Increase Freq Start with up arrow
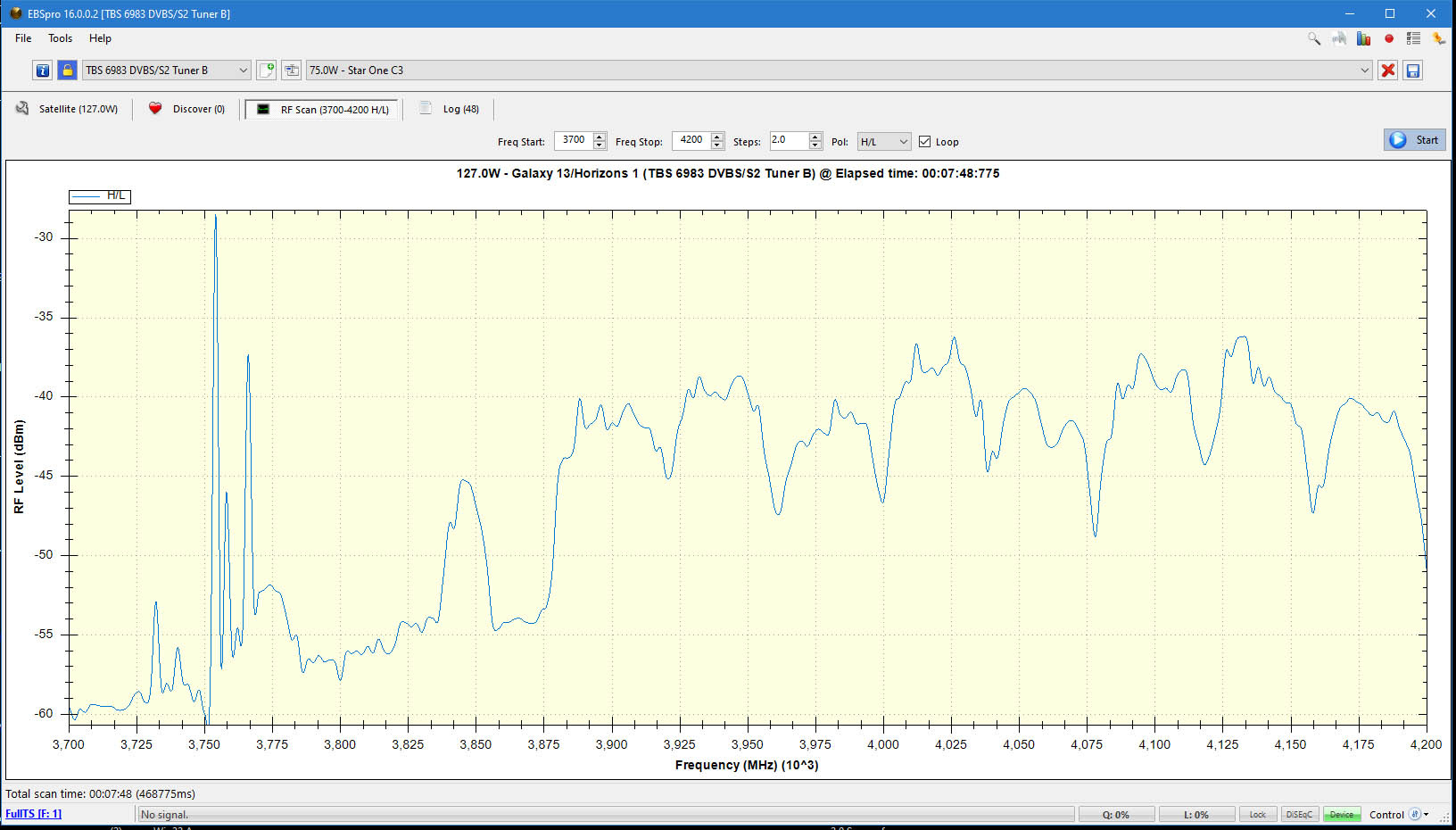Screen dimensions: 1456x830 (600, 137)
